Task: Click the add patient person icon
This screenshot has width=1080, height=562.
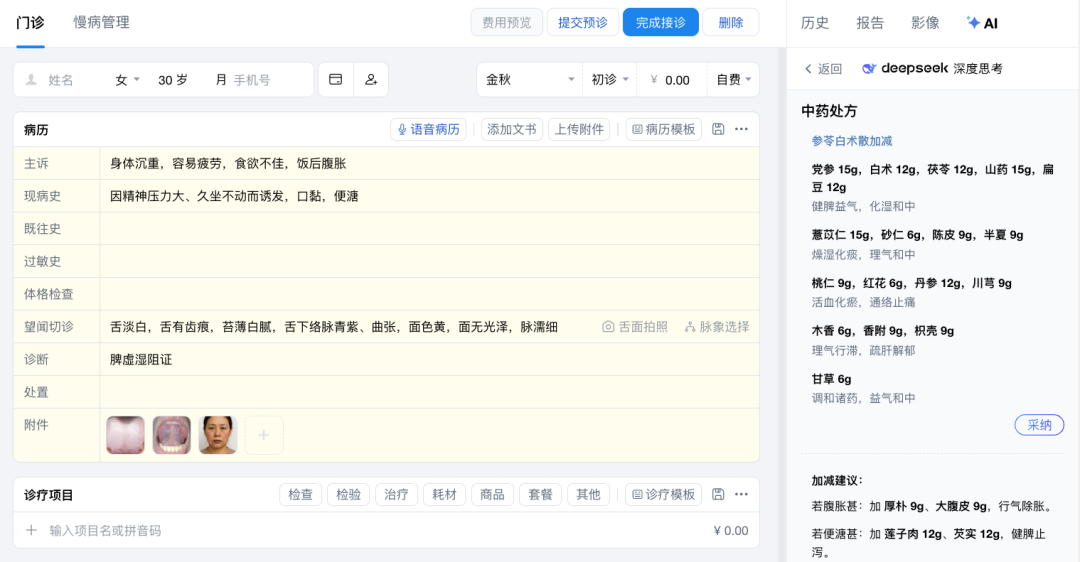Action: coord(371,80)
